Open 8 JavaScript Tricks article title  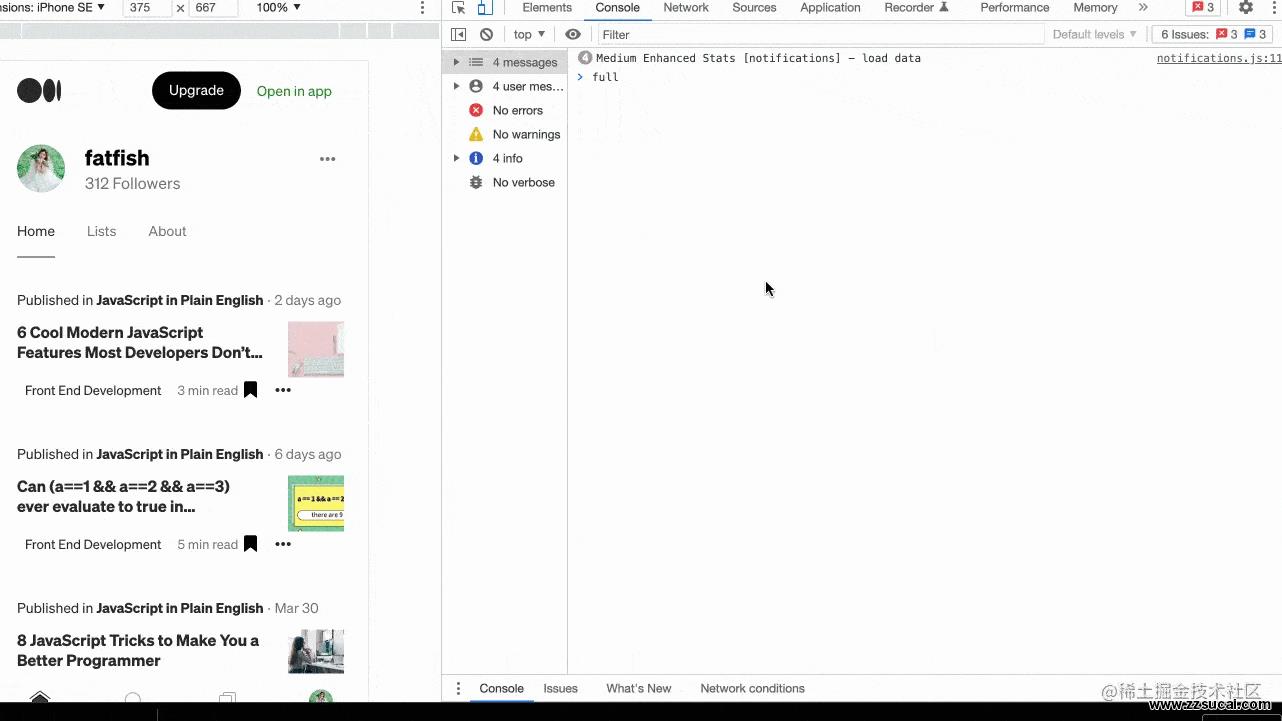point(138,650)
